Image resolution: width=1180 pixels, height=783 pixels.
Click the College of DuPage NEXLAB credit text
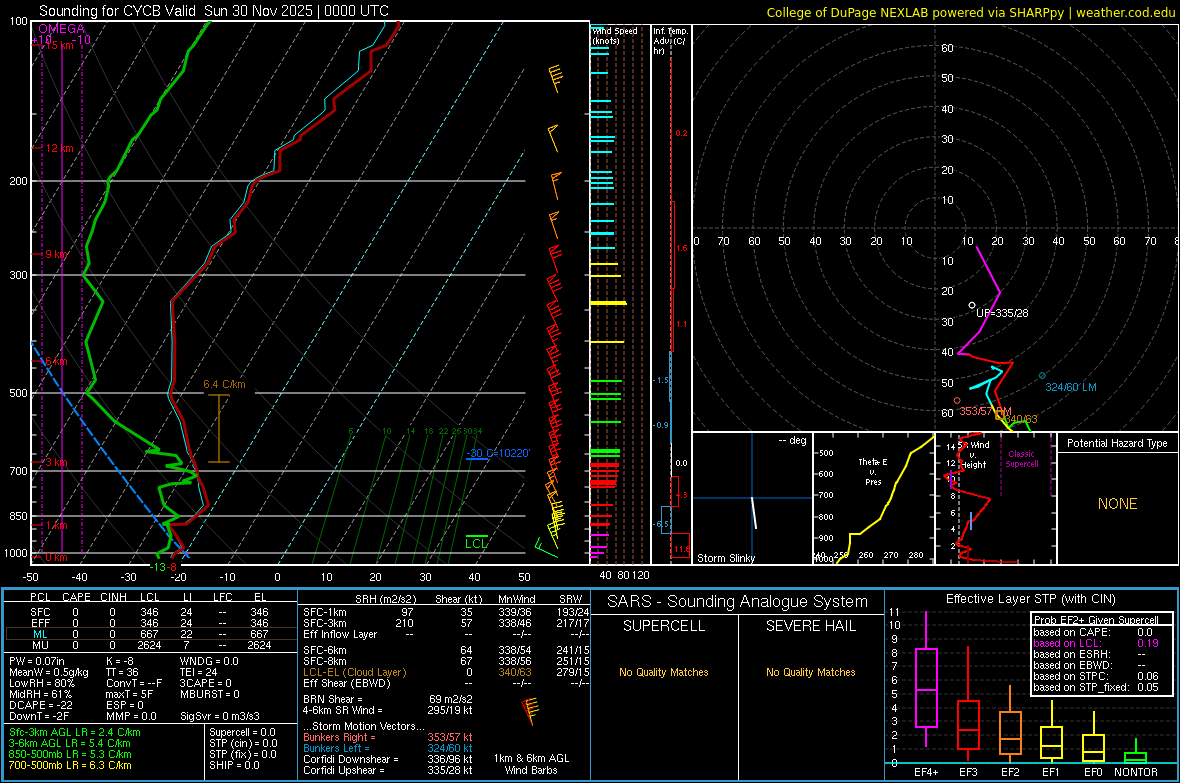click(971, 12)
